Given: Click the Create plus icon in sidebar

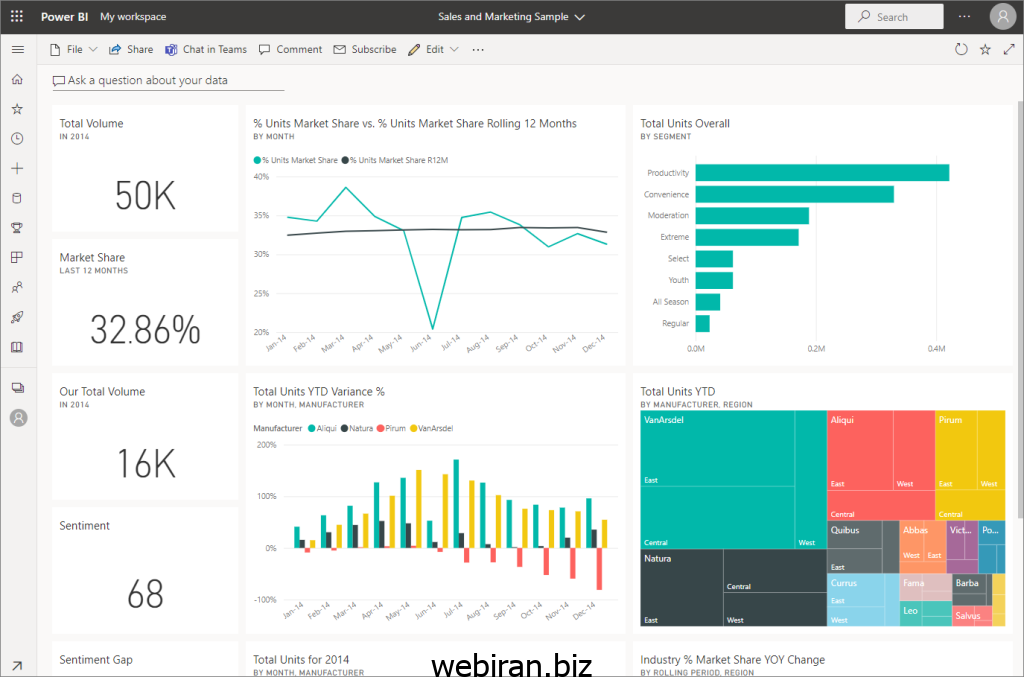Looking at the screenshot, I should pos(17,169).
